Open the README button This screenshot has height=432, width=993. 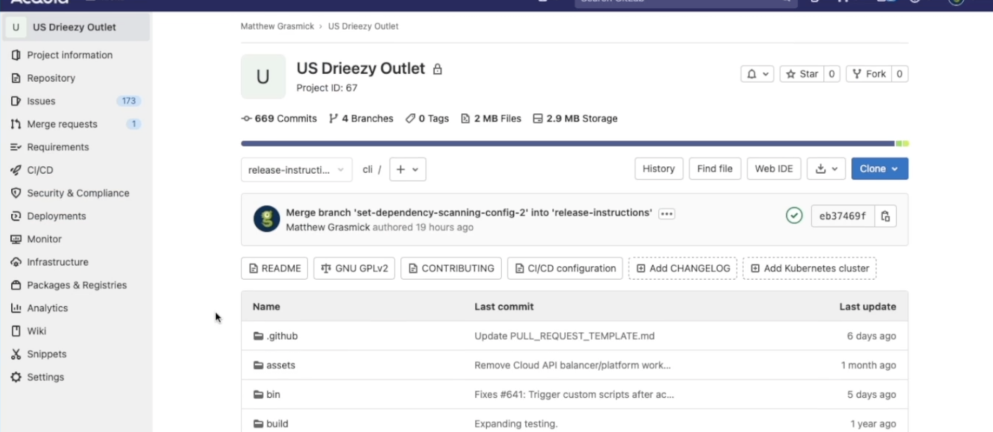click(x=274, y=269)
